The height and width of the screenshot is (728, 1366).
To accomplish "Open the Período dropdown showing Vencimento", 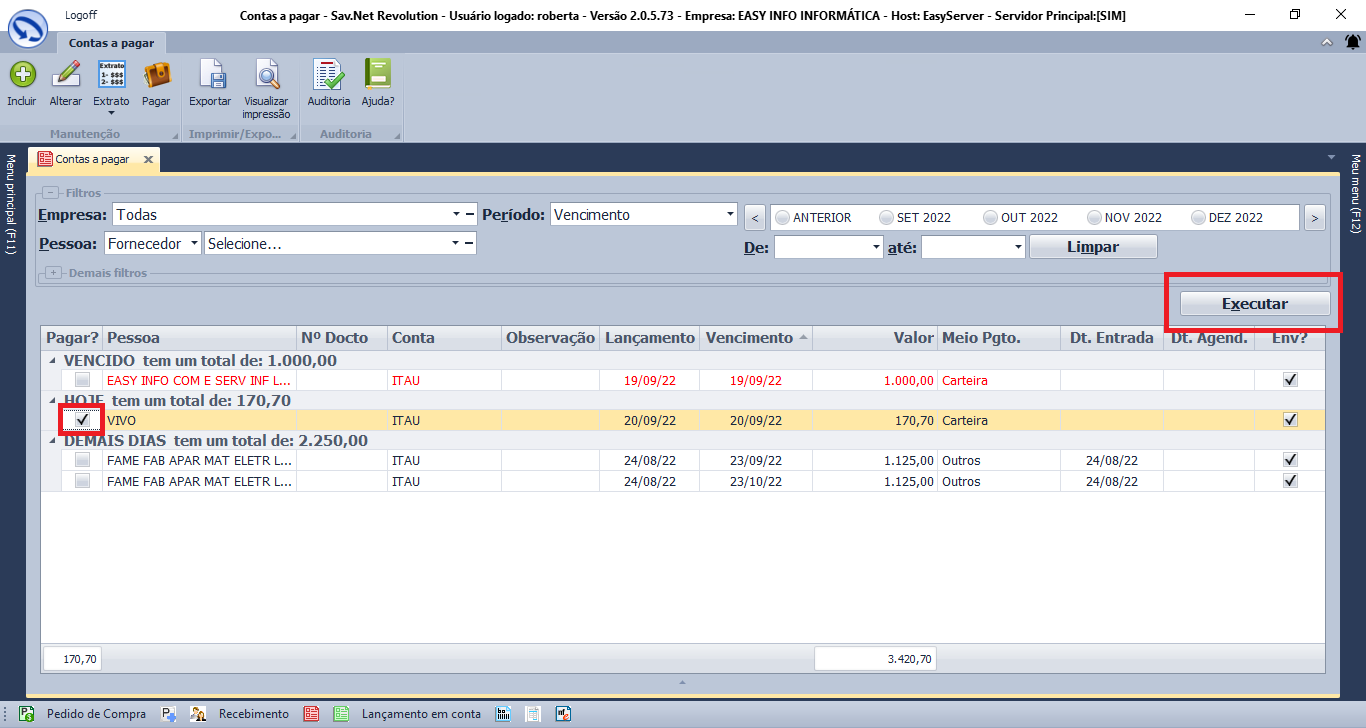I will 730,214.
